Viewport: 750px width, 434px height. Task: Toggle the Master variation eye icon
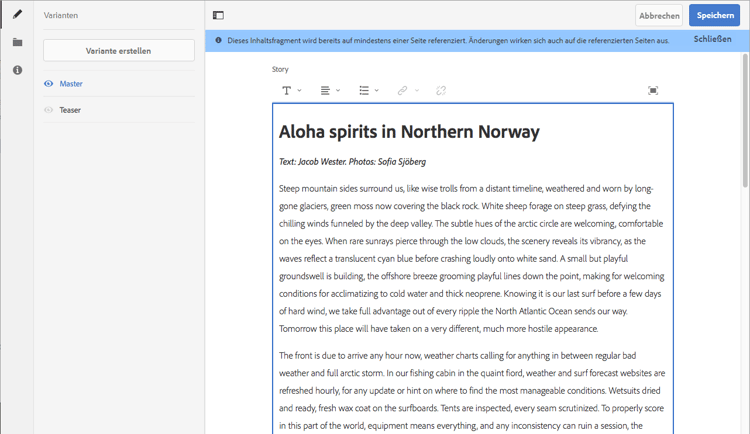pos(48,84)
